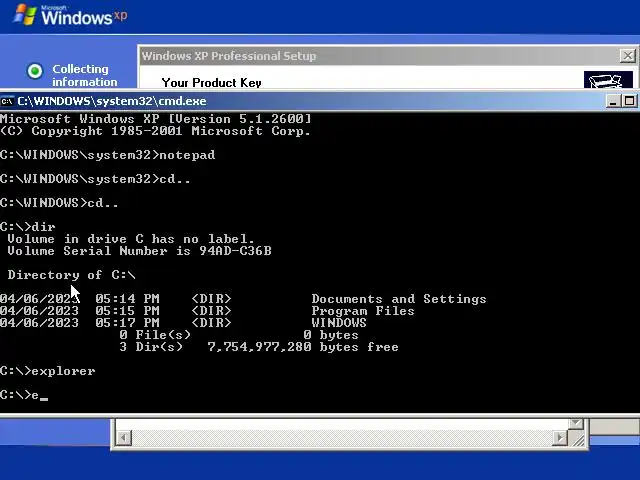Viewport: 640px width, 480px height.
Task: Click the 'Program Files' directory entry
Action: pyautogui.click(x=363, y=311)
